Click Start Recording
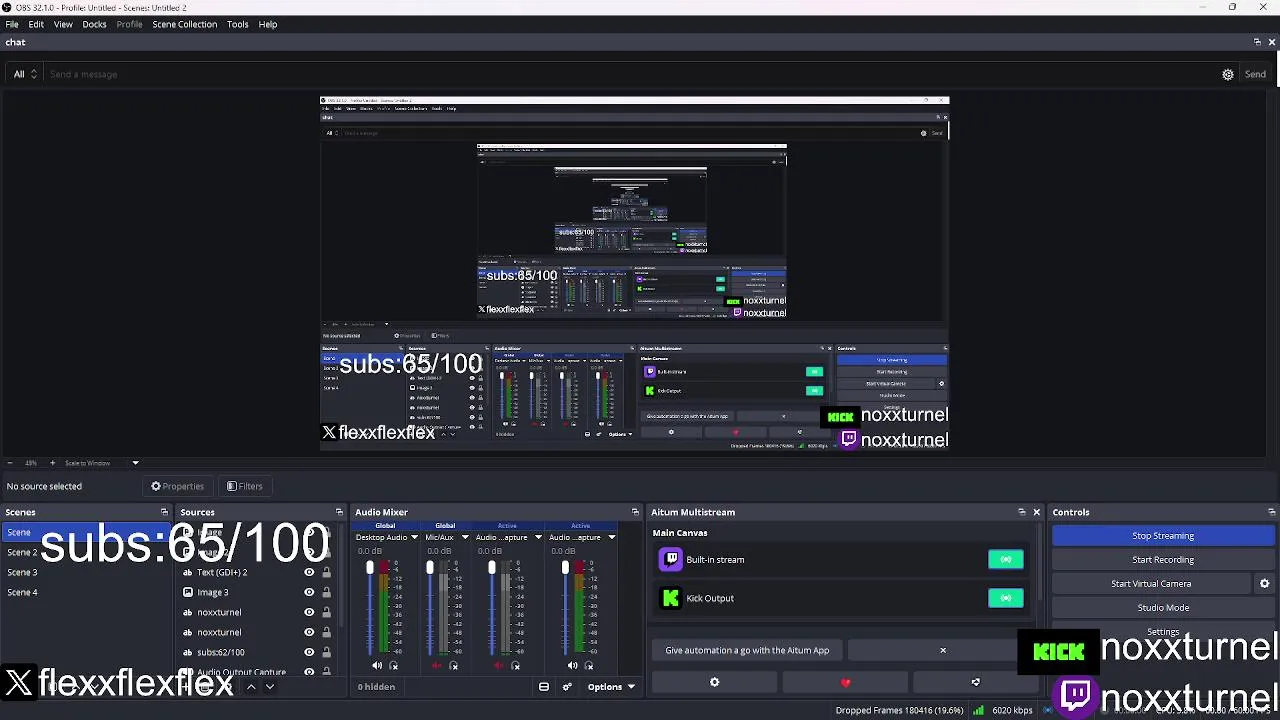The height and width of the screenshot is (720, 1280). [x=1163, y=560]
